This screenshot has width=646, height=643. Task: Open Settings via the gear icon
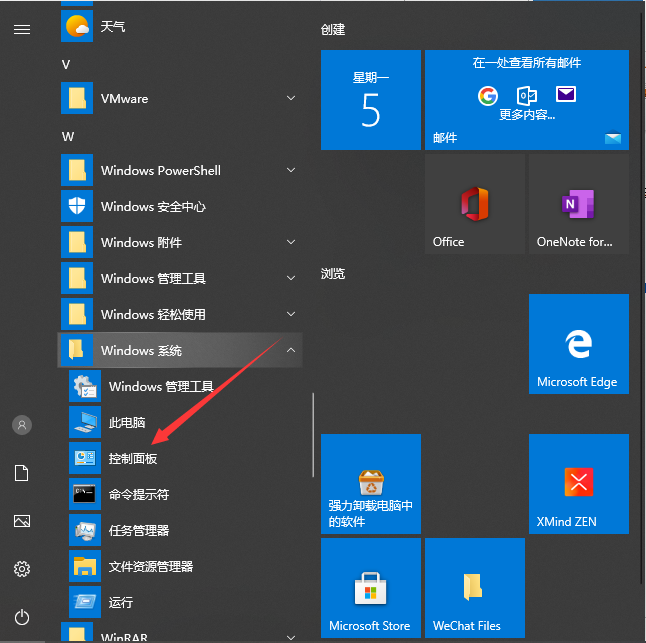click(22, 569)
